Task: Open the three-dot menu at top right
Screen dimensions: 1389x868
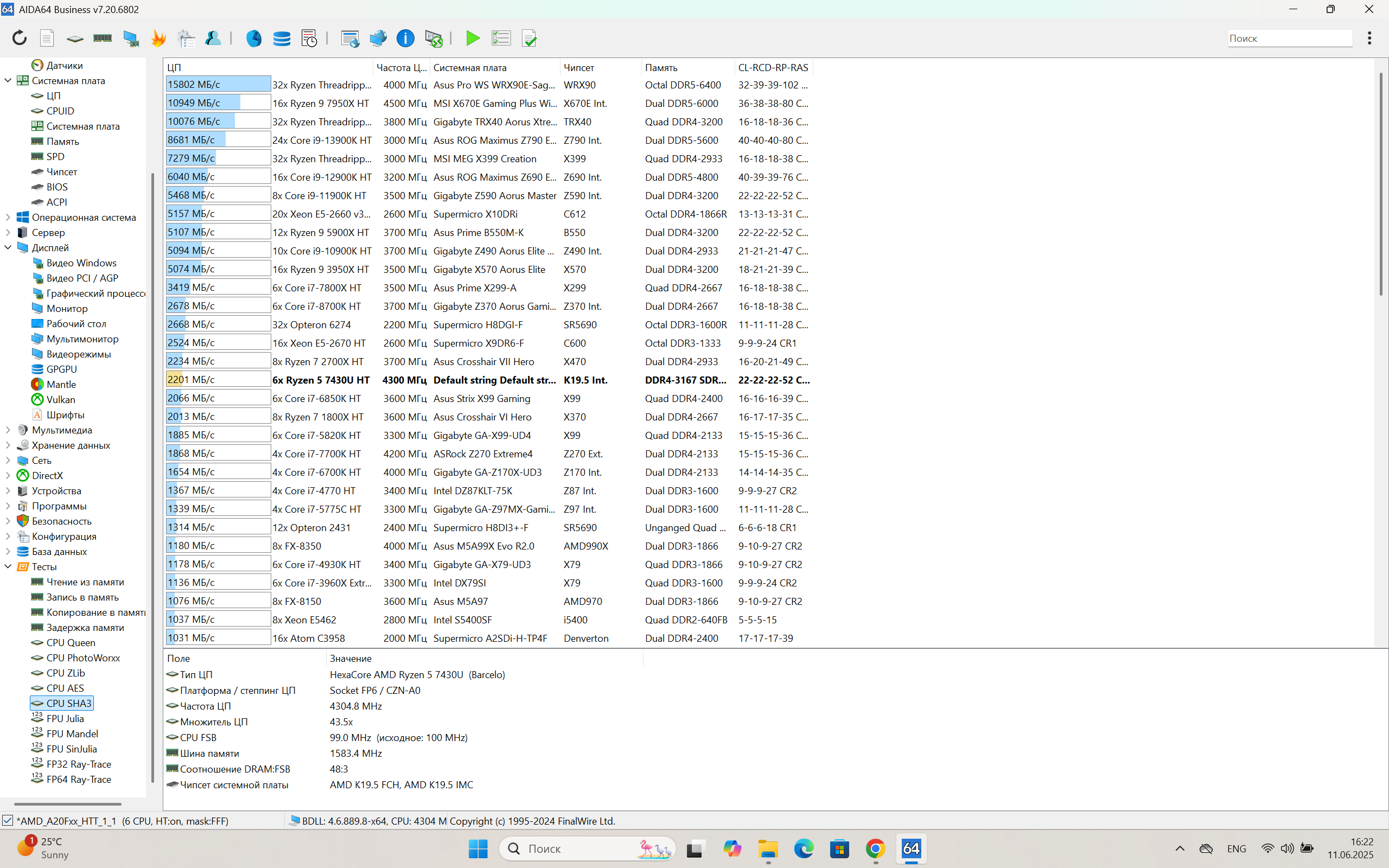Action: [1369, 39]
